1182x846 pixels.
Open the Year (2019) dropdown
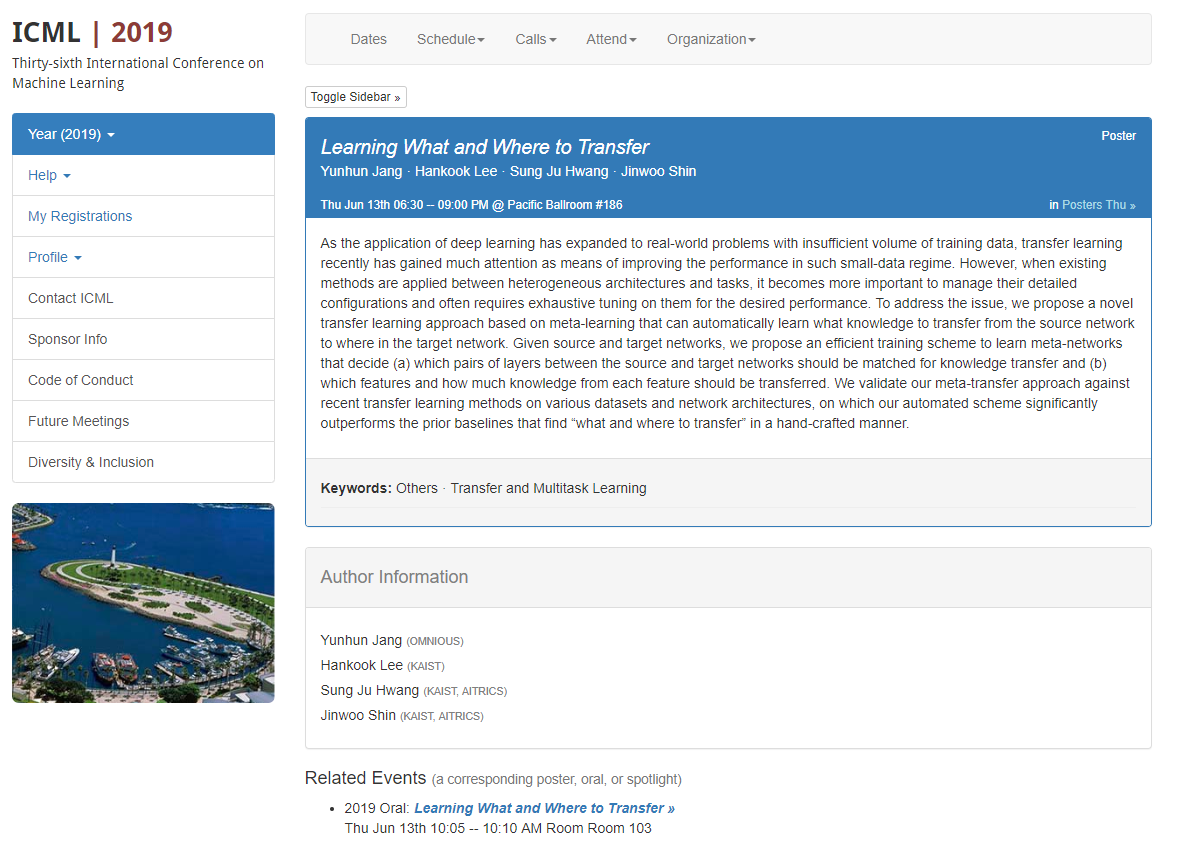[143, 134]
